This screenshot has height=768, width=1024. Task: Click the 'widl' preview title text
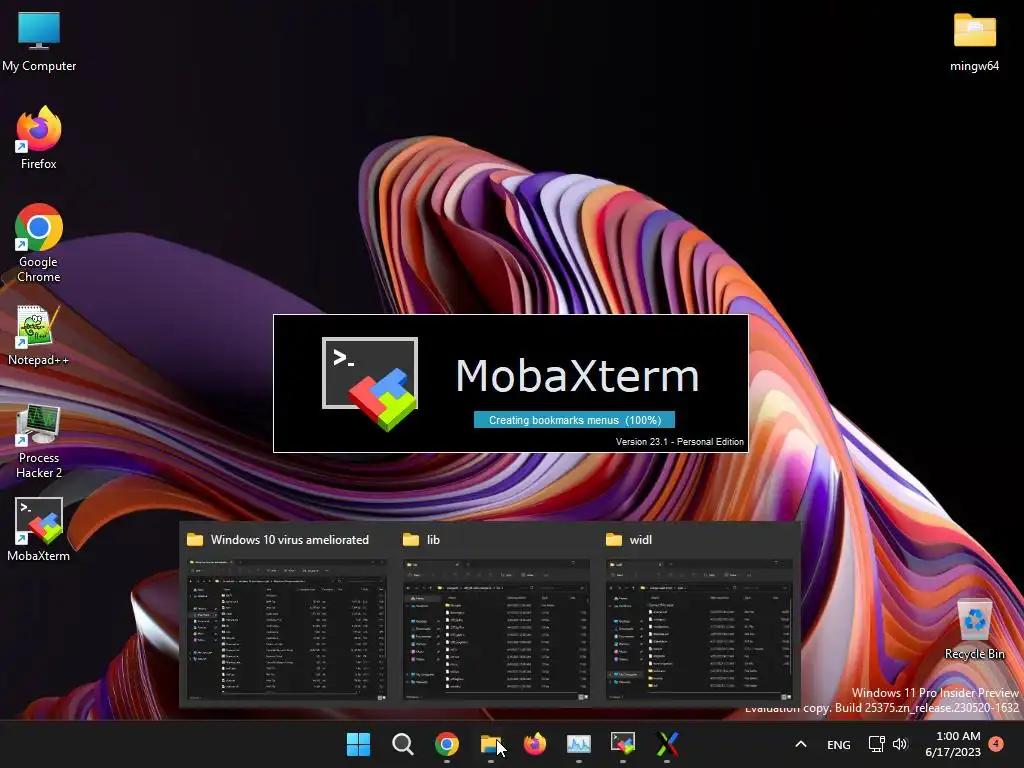(x=641, y=539)
